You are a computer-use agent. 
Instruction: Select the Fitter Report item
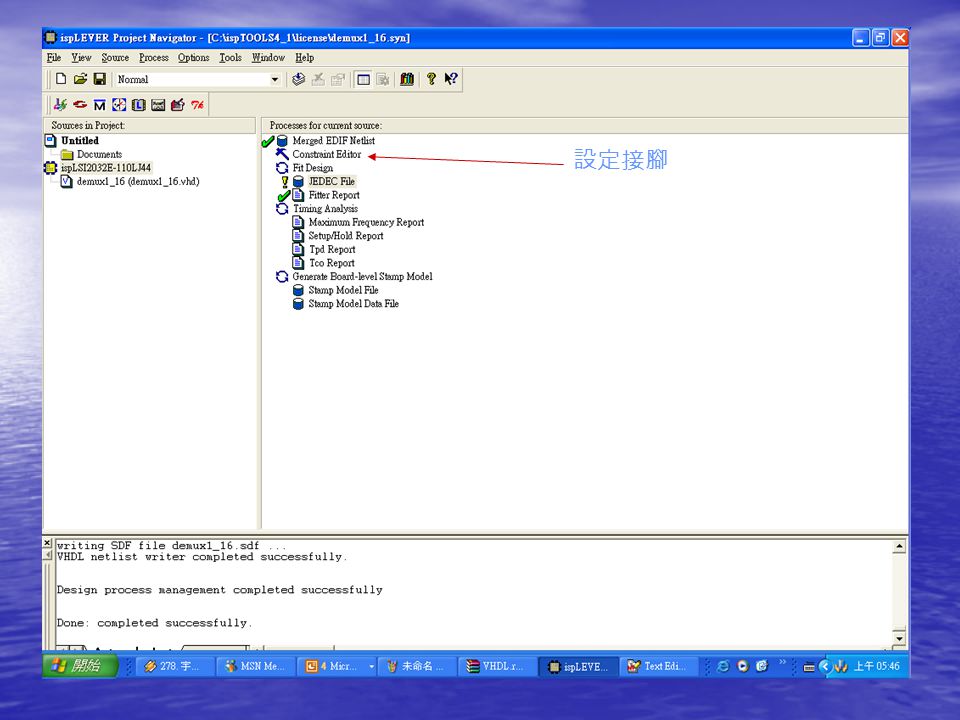tap(334, 195)
